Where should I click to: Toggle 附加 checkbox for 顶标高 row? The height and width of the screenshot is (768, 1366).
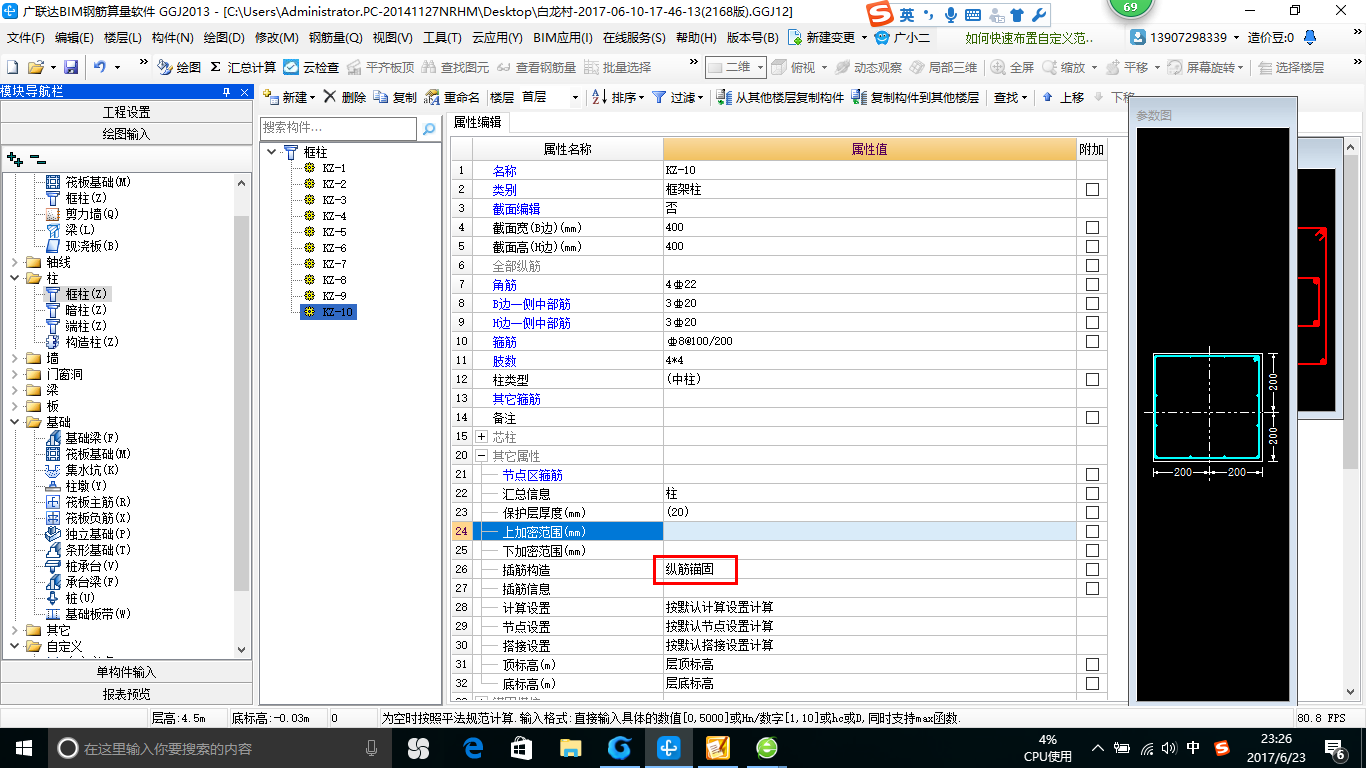1092,665
